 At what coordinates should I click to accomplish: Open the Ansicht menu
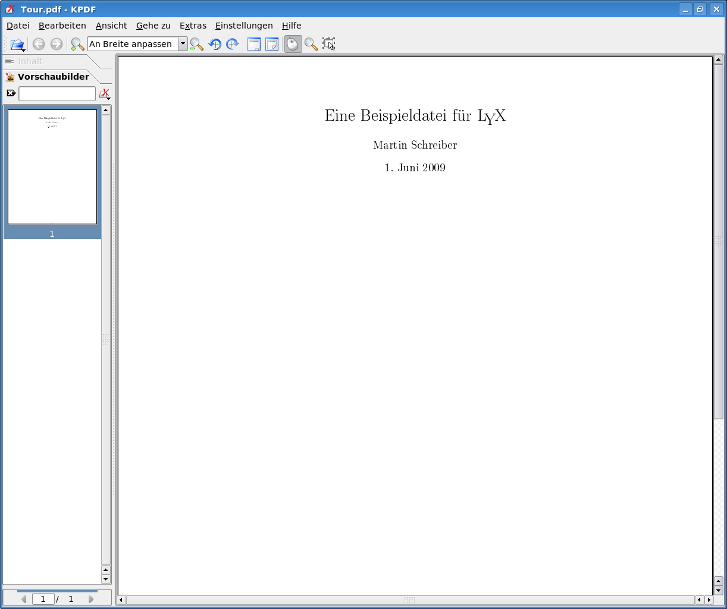pyautogui.click(x=111, y=26)
